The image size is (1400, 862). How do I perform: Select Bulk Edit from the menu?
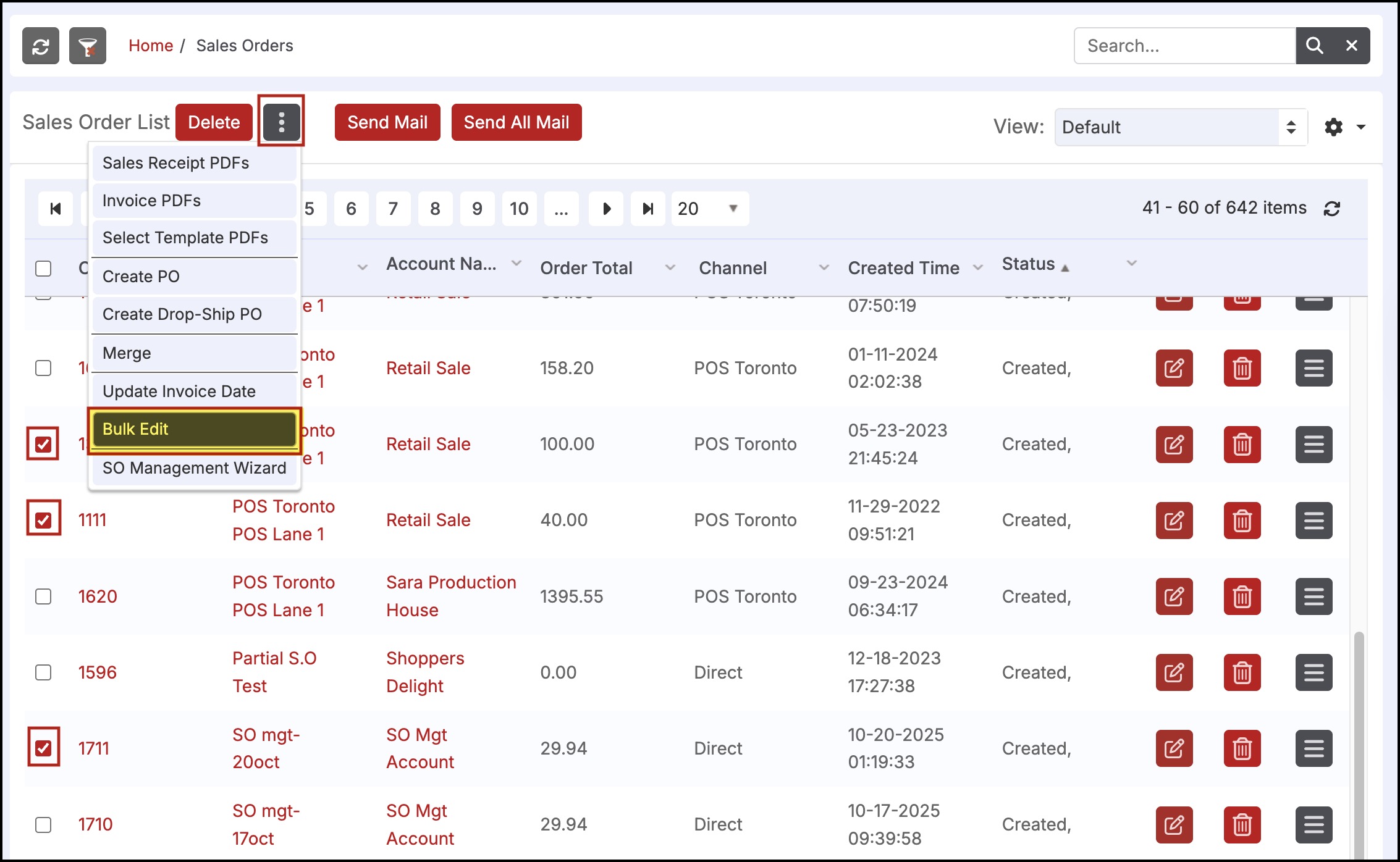tap(194, 429)
